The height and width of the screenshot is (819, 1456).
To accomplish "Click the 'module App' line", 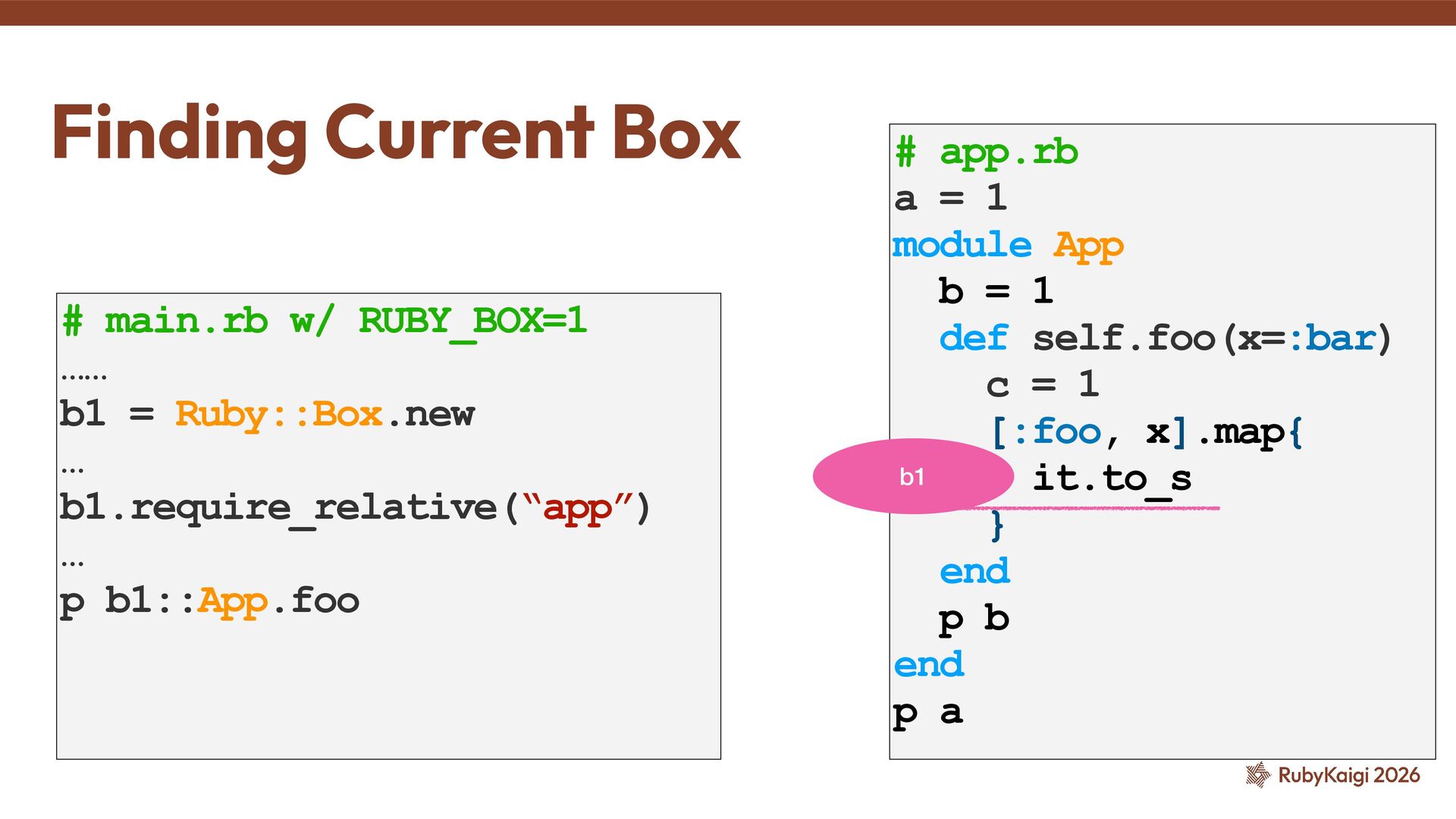I will [1007, 245].
